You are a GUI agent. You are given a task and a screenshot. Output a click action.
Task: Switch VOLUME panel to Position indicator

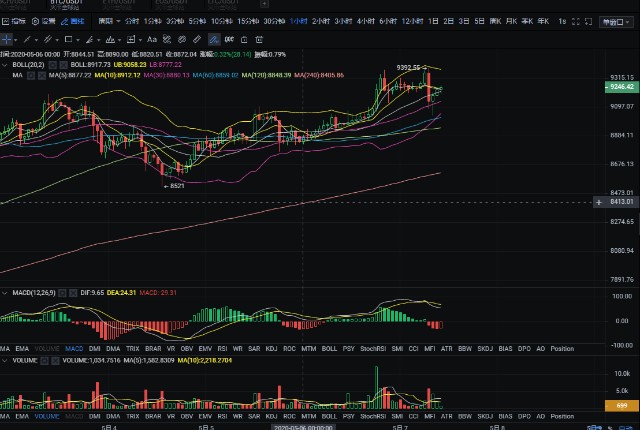click(x=562, y=417)
